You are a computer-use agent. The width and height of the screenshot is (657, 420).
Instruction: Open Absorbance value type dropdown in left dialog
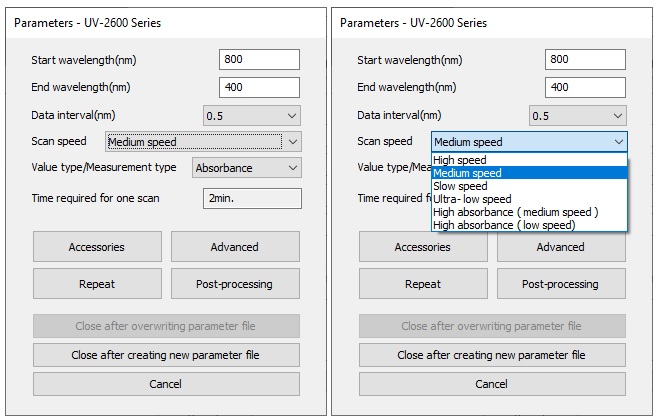click(x=247, y=168)
